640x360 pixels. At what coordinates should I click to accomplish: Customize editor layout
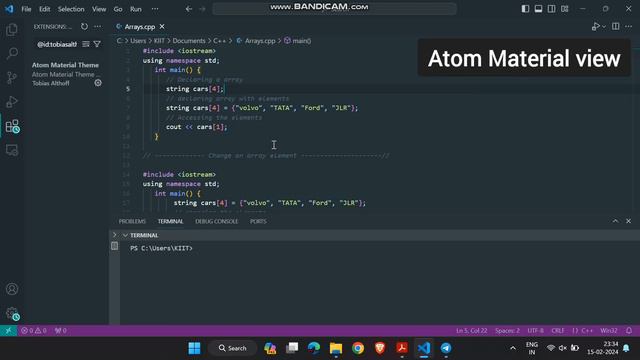pos(564,9)
